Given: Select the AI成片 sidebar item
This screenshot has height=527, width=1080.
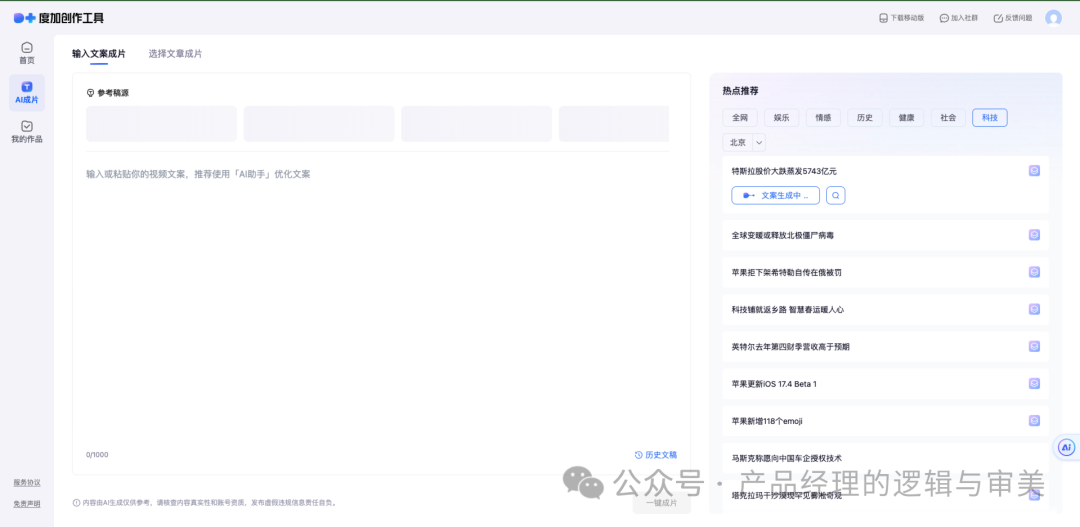Looking at the screenshot, I should 27,93.
